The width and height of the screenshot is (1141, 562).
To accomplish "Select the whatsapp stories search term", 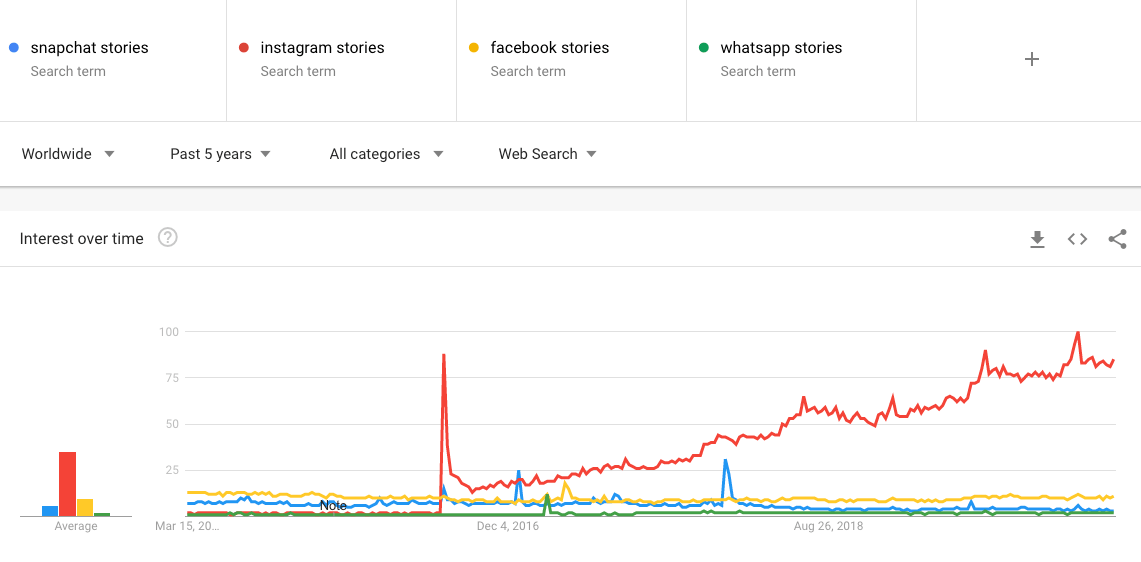I will pyautogui.click(x=781, y=48).
